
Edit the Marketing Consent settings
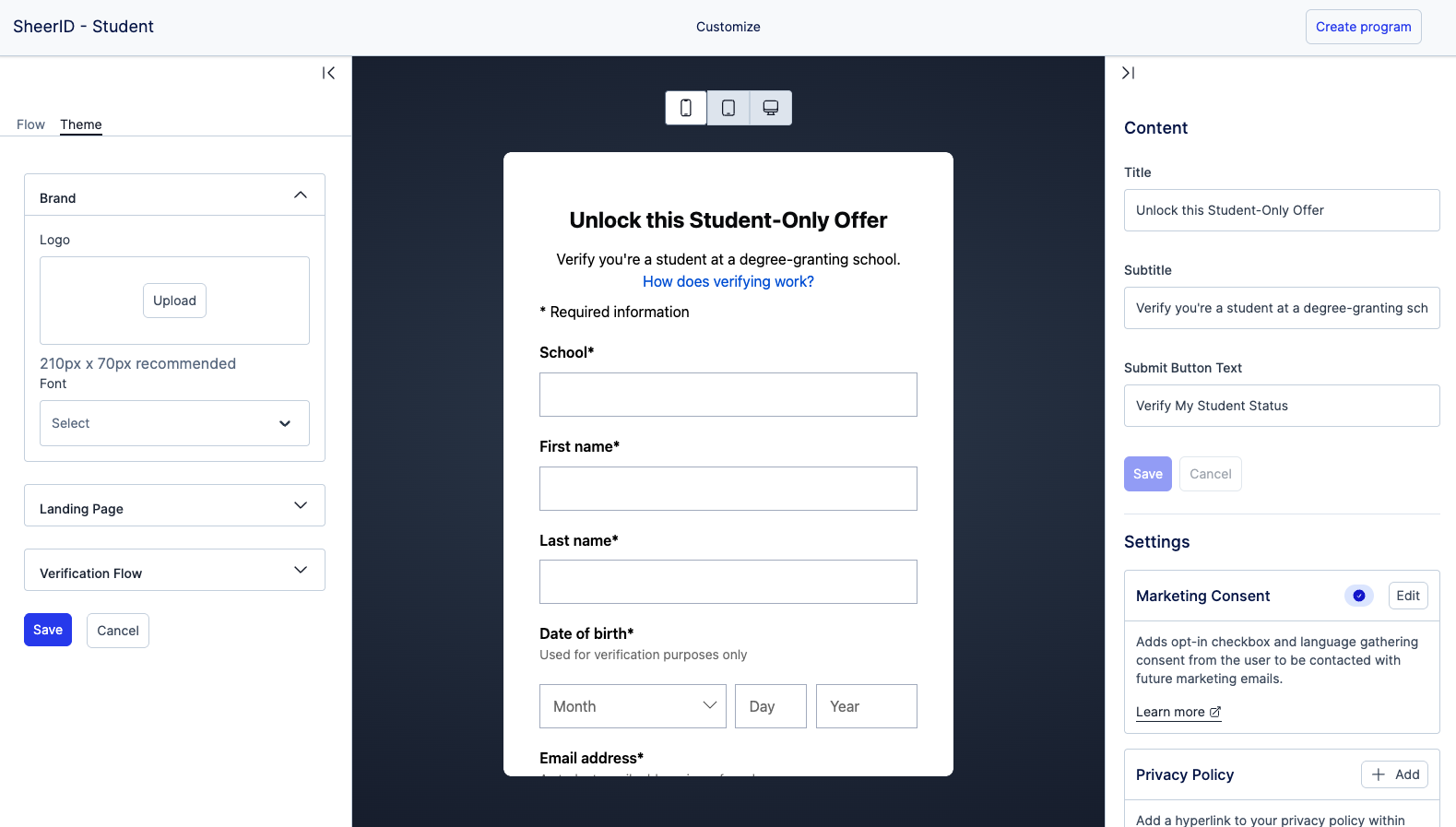pyautogui.click(x=1408, y=596)
